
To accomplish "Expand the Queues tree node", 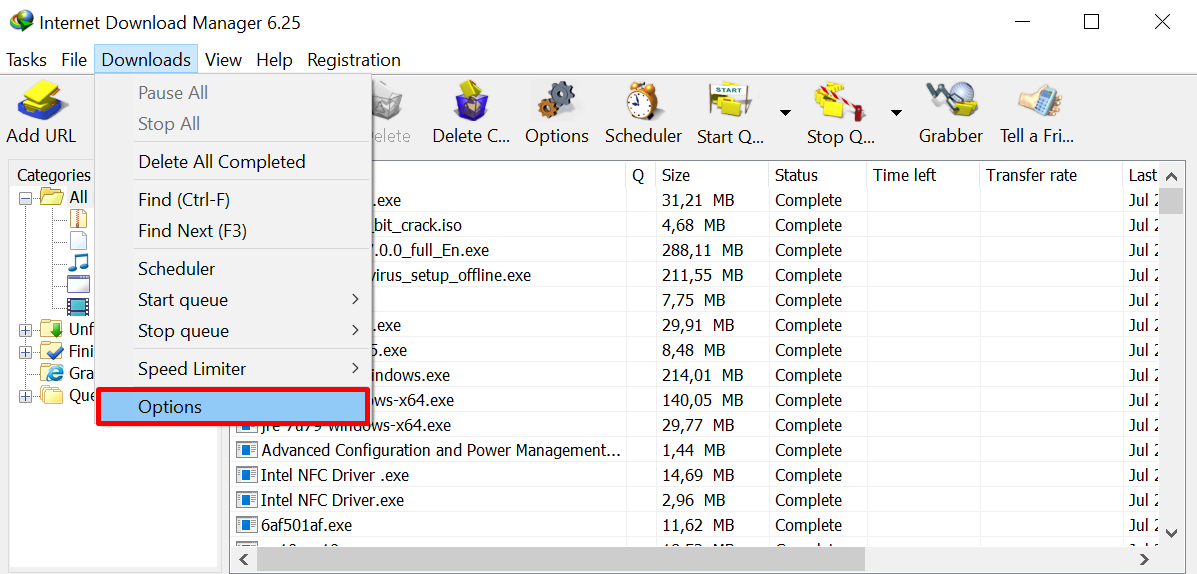I will pos(25,396).
